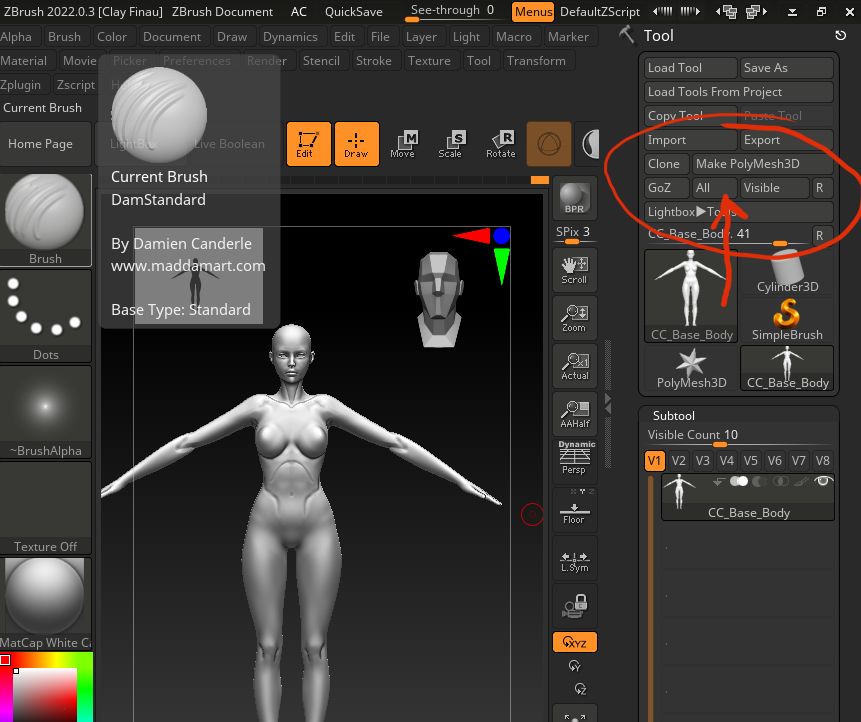The height and width of the screenshot is (722, 861).
Task: Switch to Scale mode
Action: coord(451,144)
